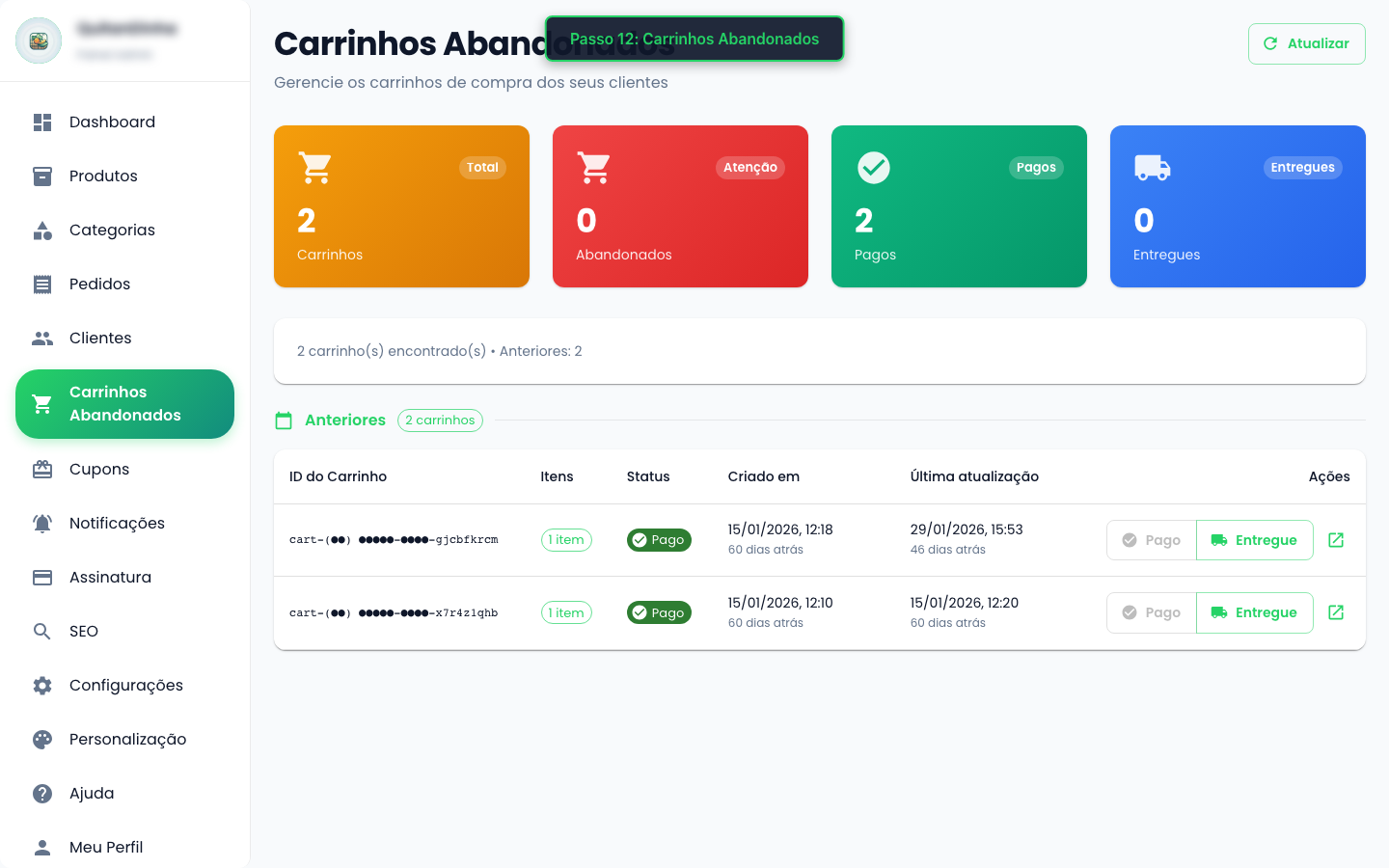Viewport: 1389px width, 868px height.
Task: Click the Pedidos list icon
Action: pos(42,284)
